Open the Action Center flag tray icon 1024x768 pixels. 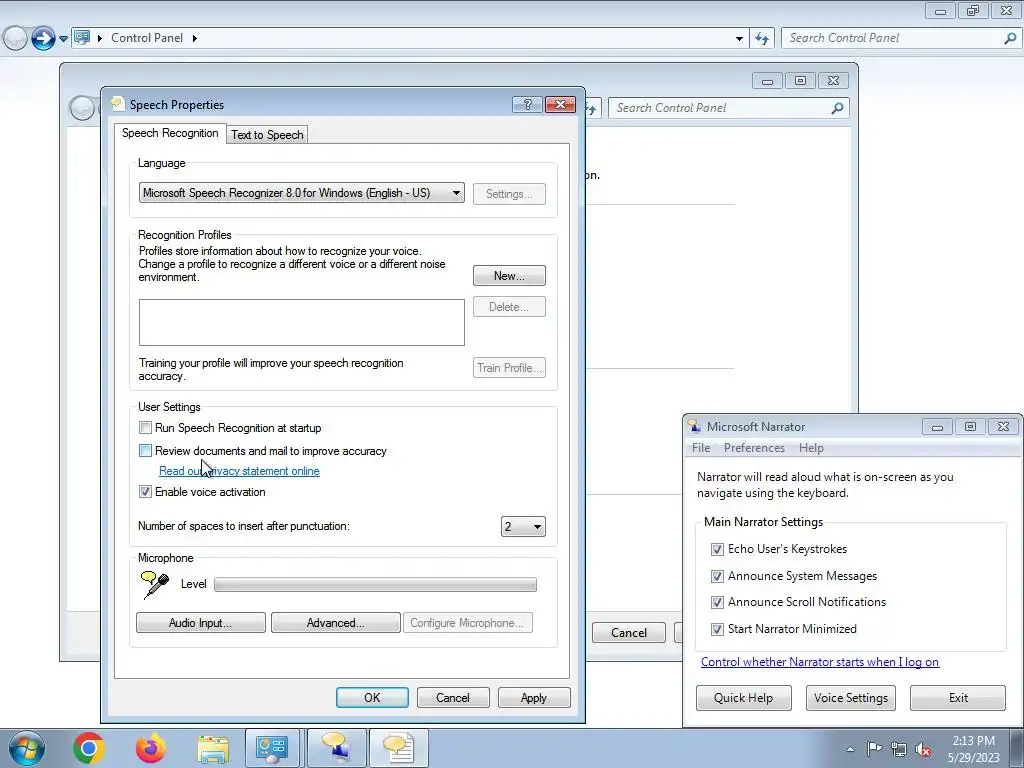[x=874, y=749]
